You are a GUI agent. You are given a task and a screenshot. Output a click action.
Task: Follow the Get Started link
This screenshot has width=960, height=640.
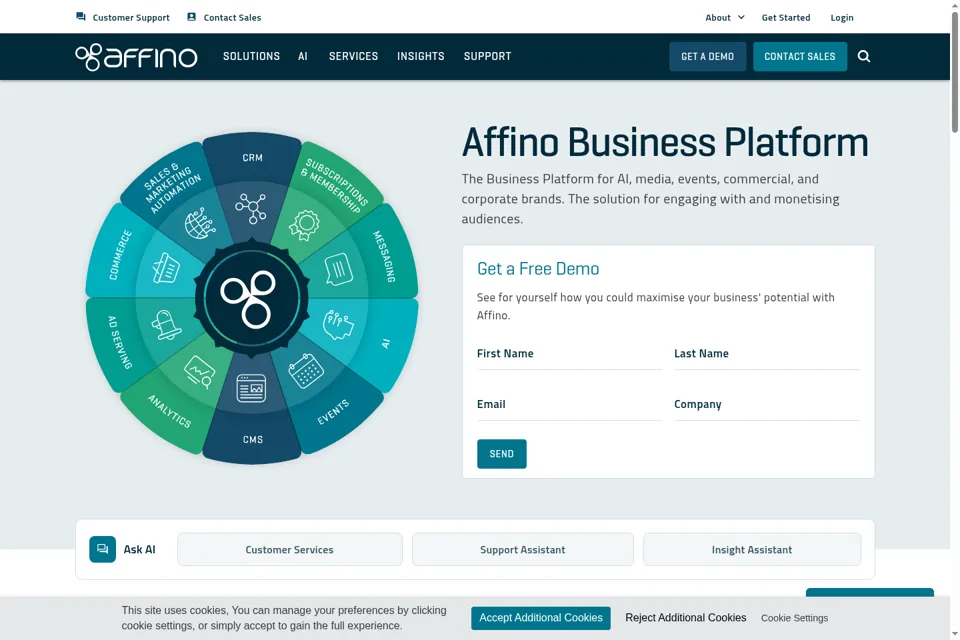click(x=786, y=18)
